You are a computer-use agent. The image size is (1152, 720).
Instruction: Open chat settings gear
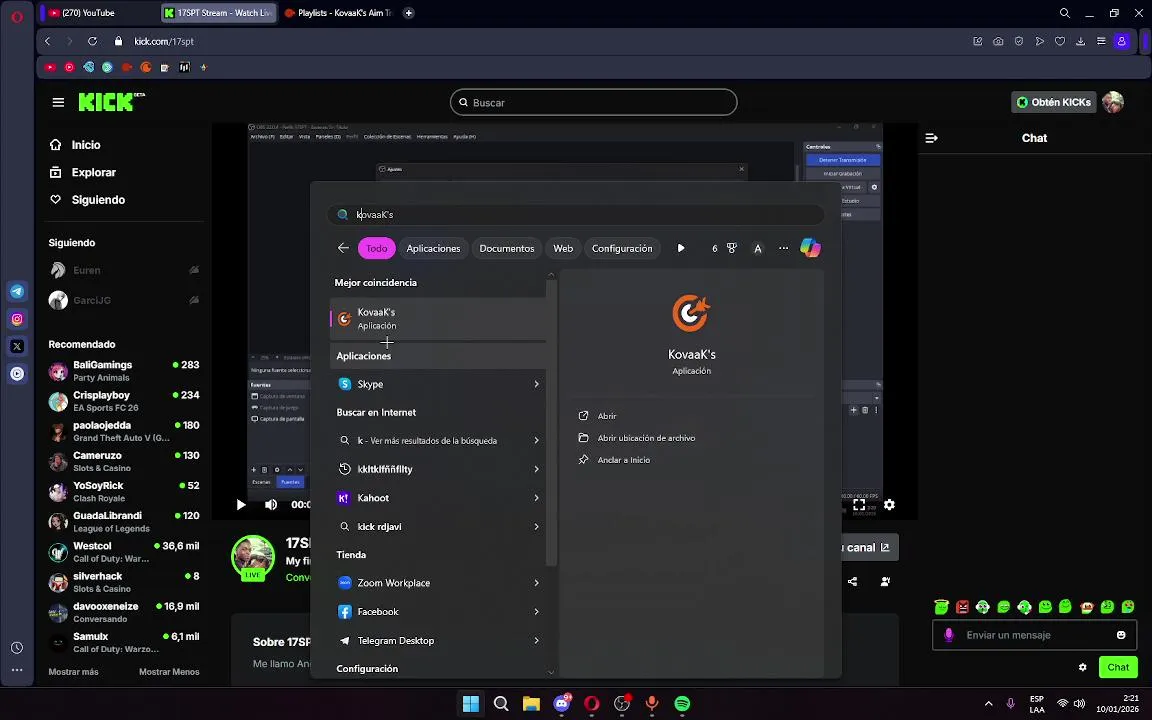tap(1082, 667)
